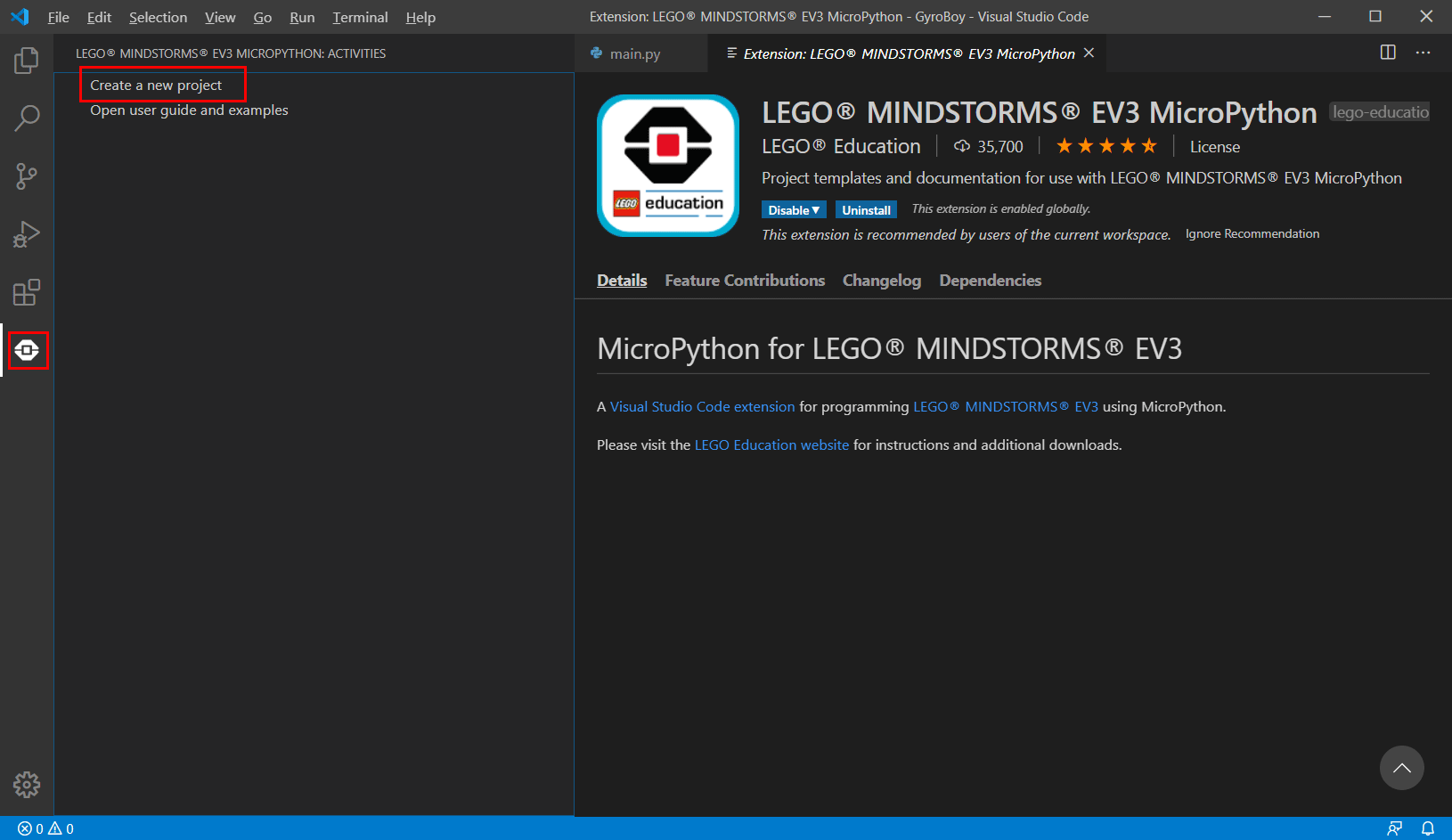Open notifications bell in status bar

1428,828
